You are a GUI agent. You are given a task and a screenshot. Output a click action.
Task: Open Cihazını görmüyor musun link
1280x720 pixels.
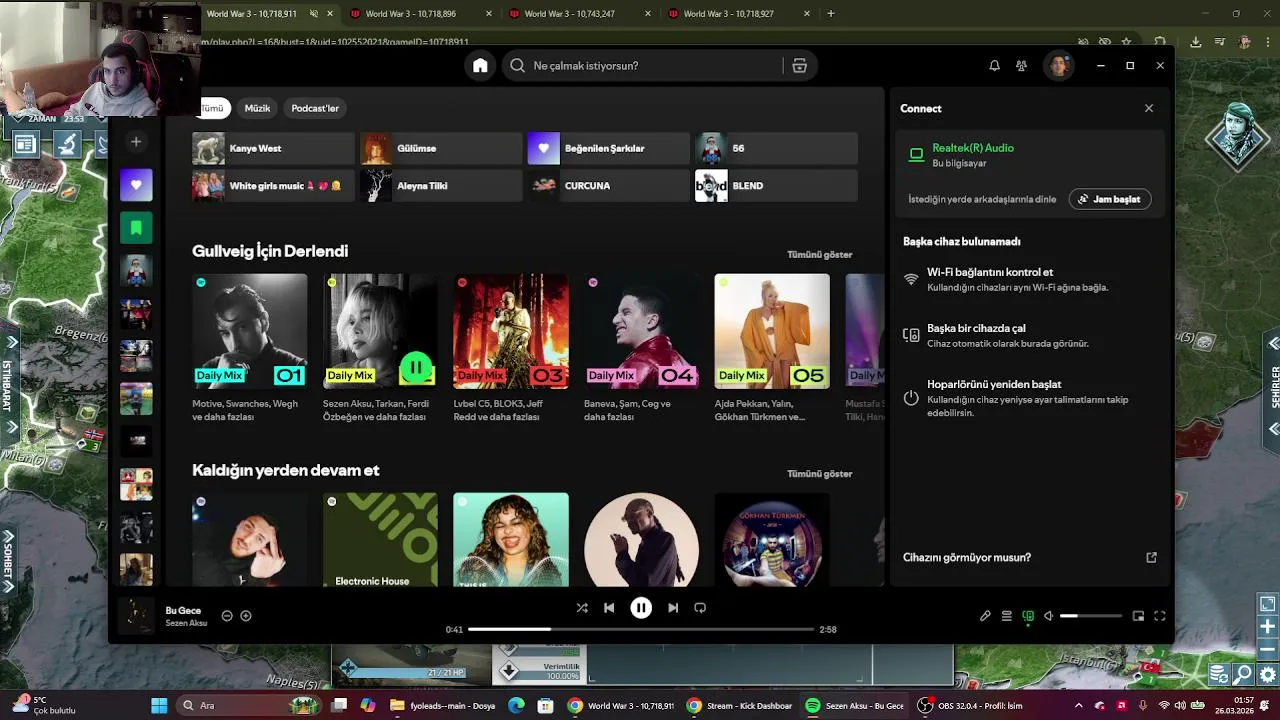point(1030,558)
